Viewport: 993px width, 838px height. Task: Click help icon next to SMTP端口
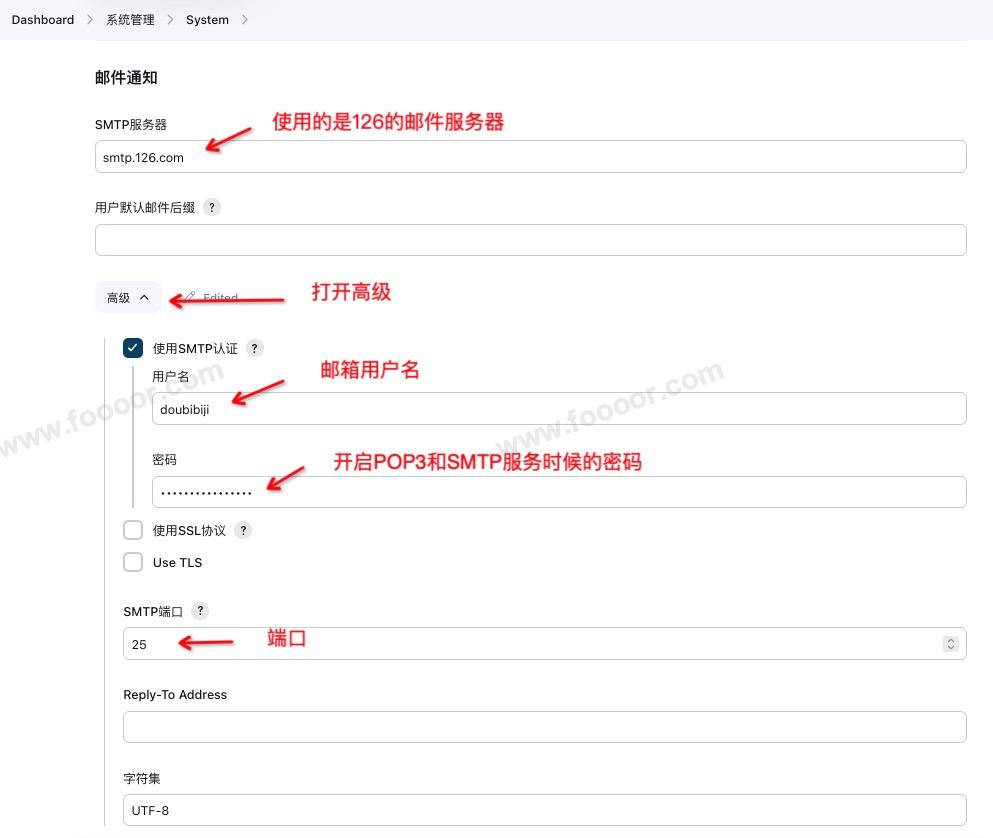(x=200, y=611)
